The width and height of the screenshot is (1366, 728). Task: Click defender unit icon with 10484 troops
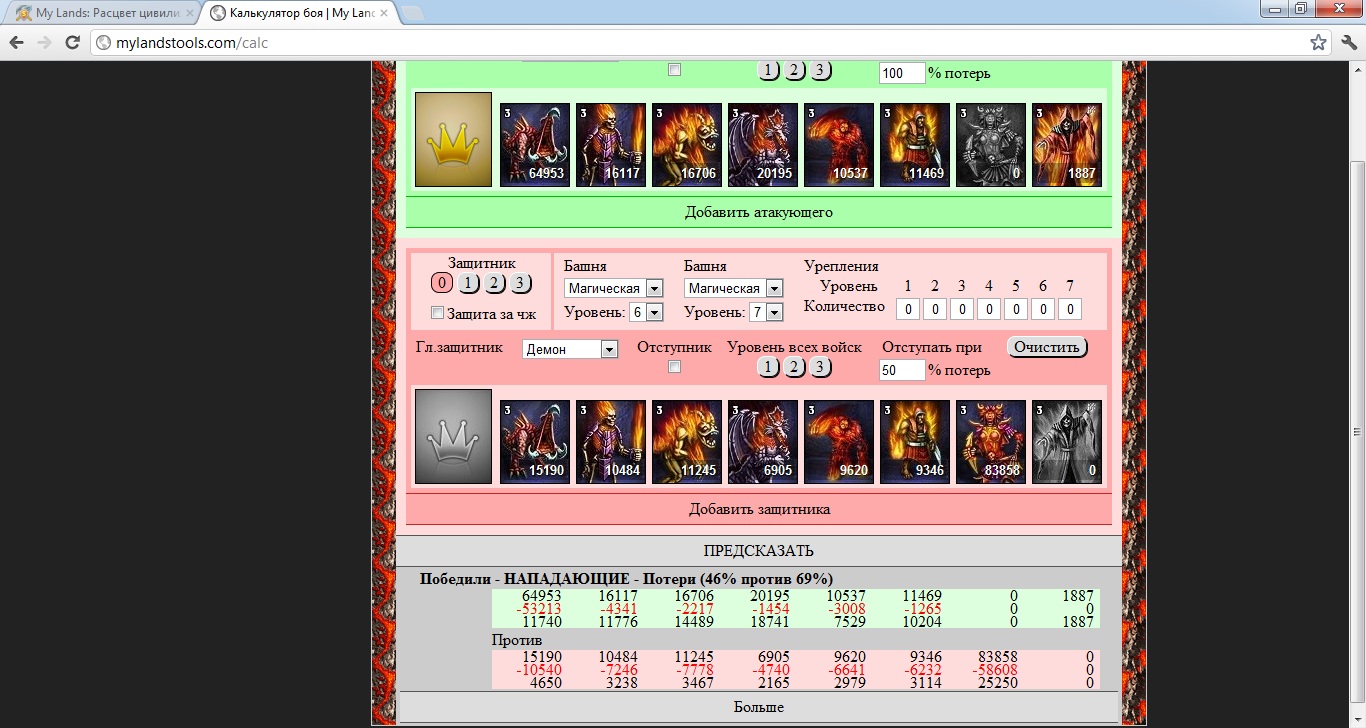[x=611, y=442]
